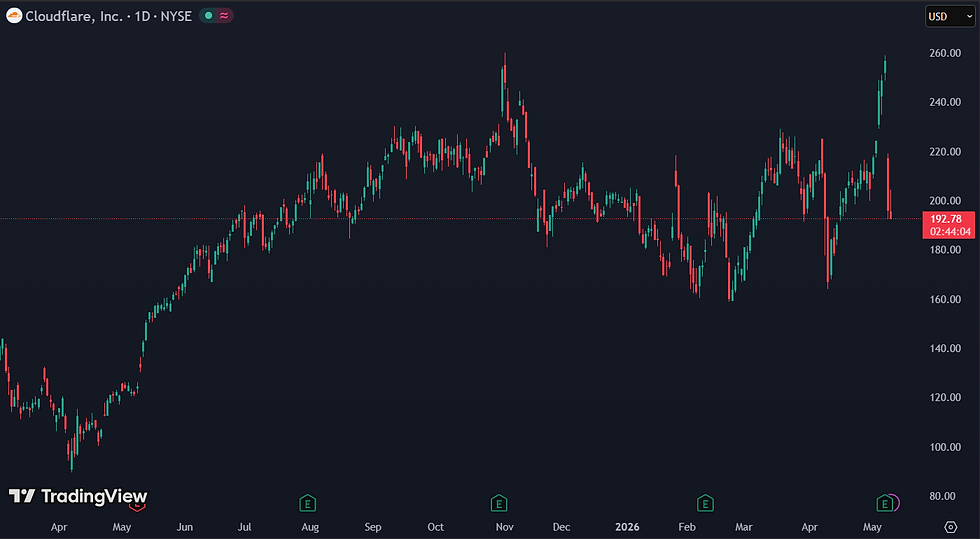980x539 pixels.
Task: Click the August earnings marker
Action: (x=307, y=503)
